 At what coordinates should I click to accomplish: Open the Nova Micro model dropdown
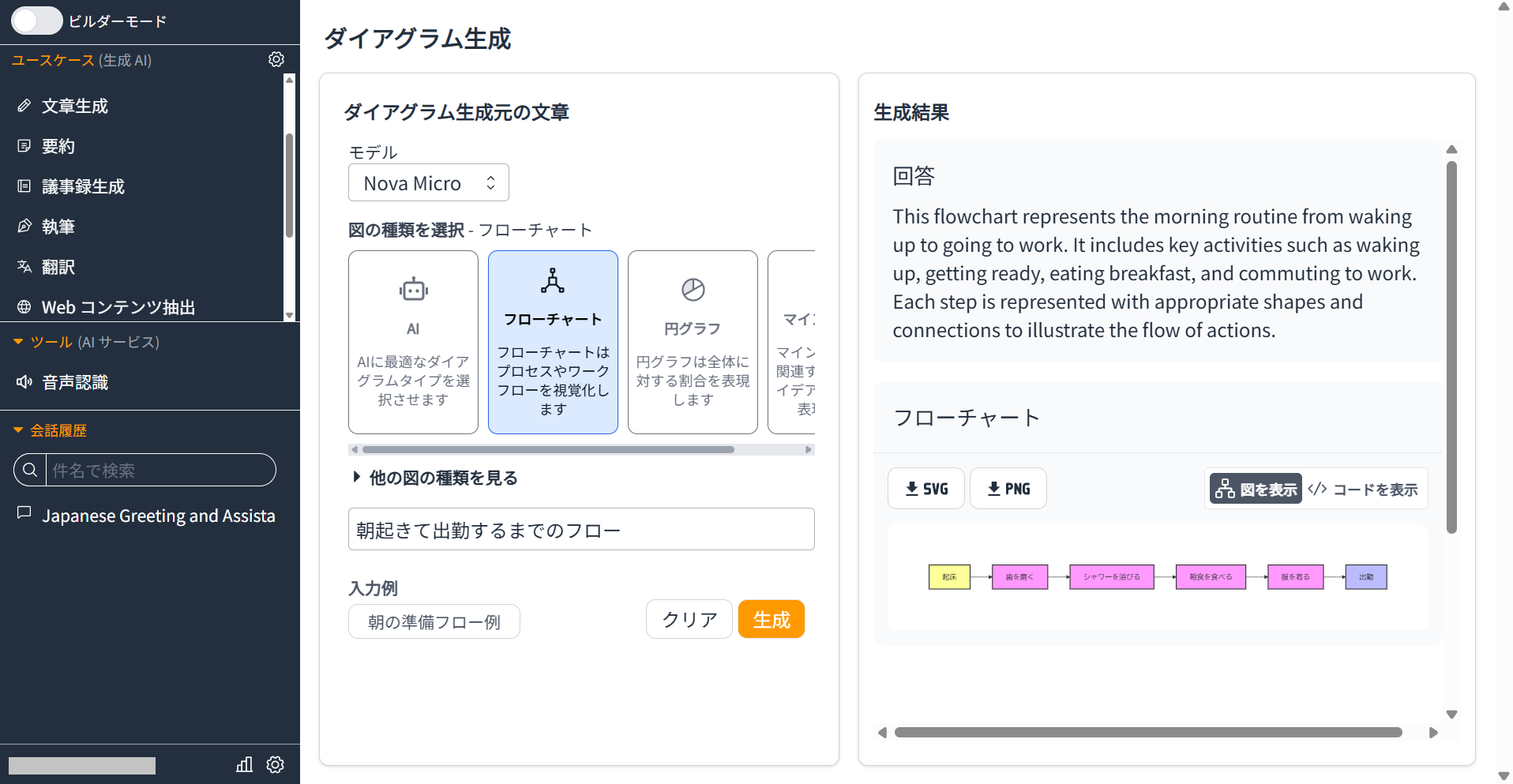click(428, 183)
